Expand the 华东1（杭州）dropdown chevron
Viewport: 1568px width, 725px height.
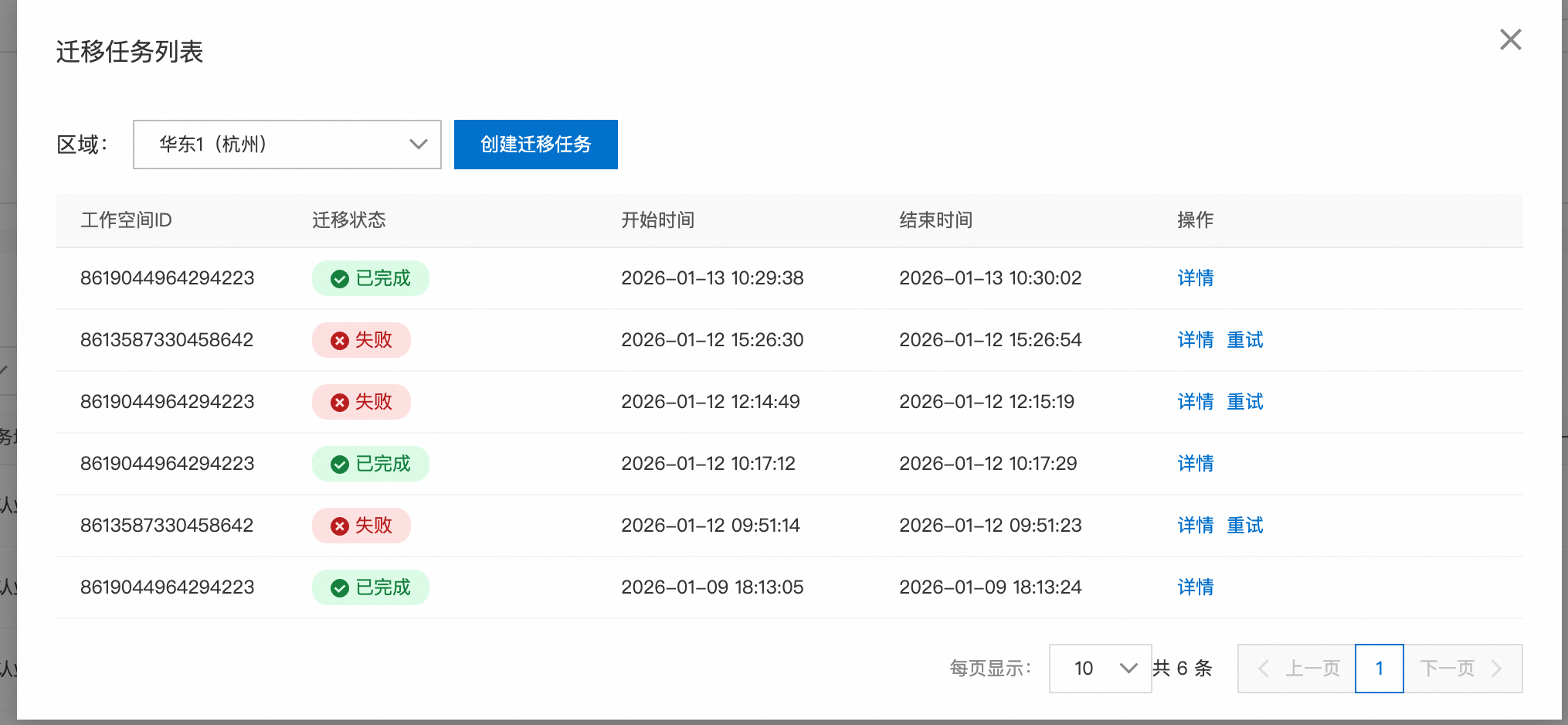point(418,145)
